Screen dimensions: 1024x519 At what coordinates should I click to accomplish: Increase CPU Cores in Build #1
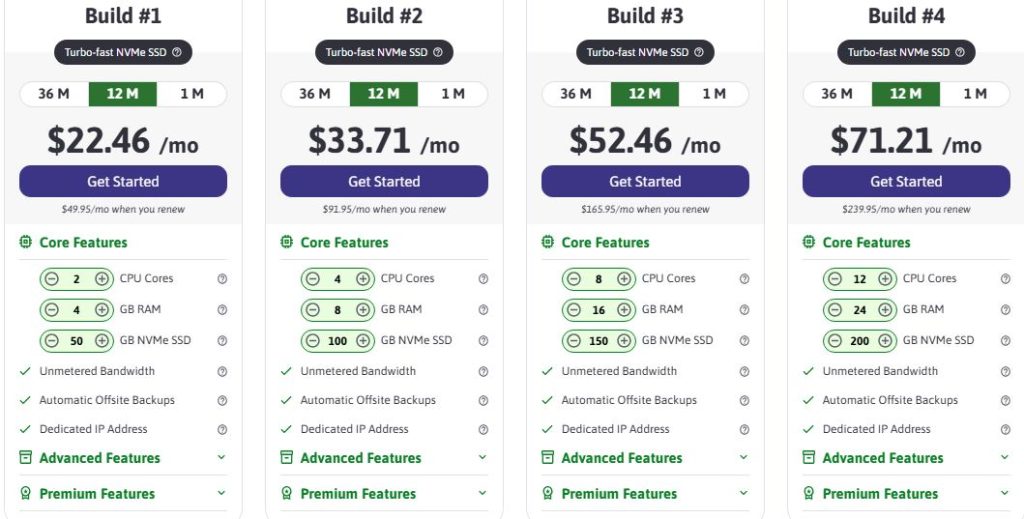click(x=102, y=279)
